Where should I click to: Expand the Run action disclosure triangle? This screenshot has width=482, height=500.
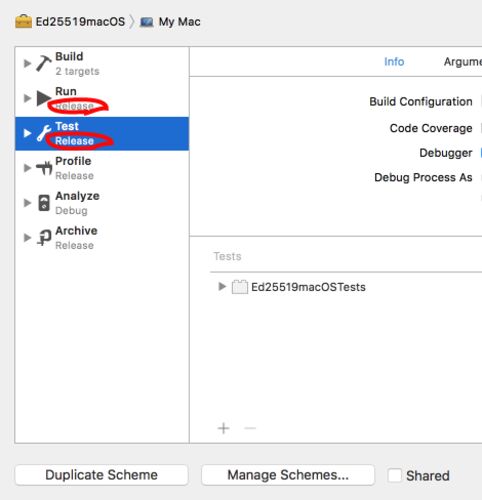click(x=27, y=98)
